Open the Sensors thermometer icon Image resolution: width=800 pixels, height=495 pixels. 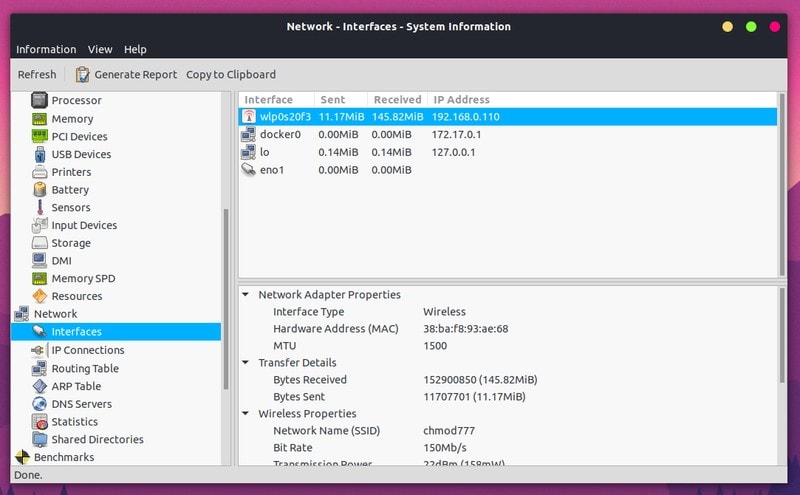pyautogui.click(x=40, y=207)
